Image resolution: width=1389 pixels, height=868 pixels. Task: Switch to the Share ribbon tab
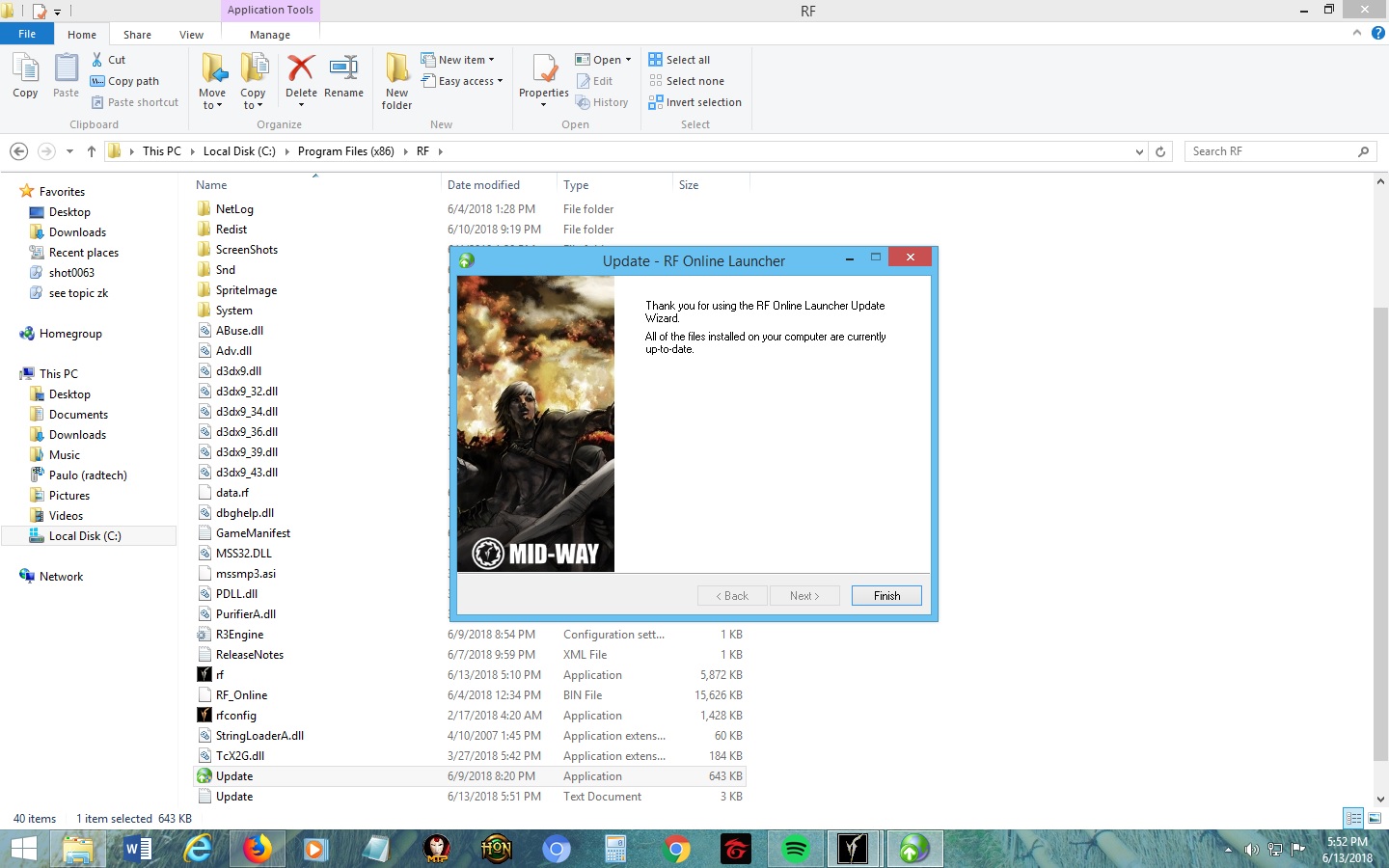tap(137, 34)
